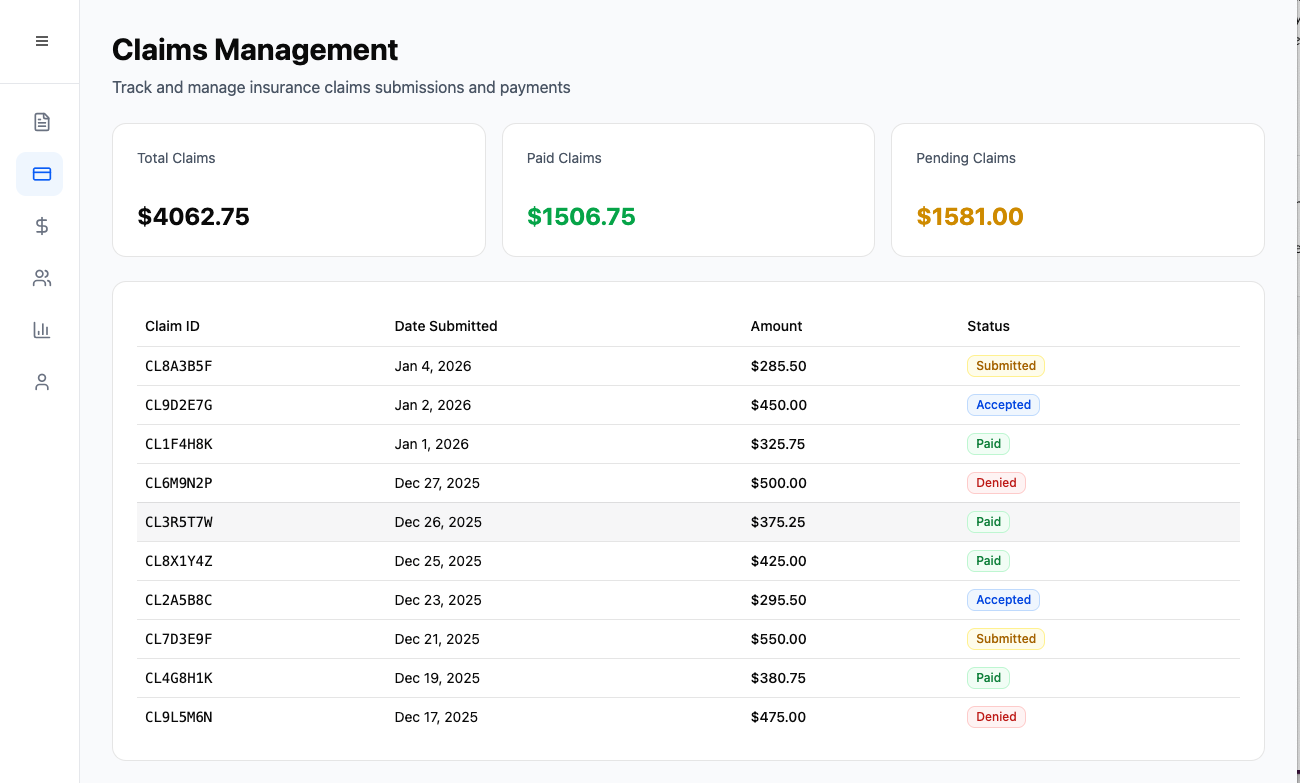Viewport: 1300px width, 783px height.
Task: Click the $285.50 amount
Action: click(779, 366)
